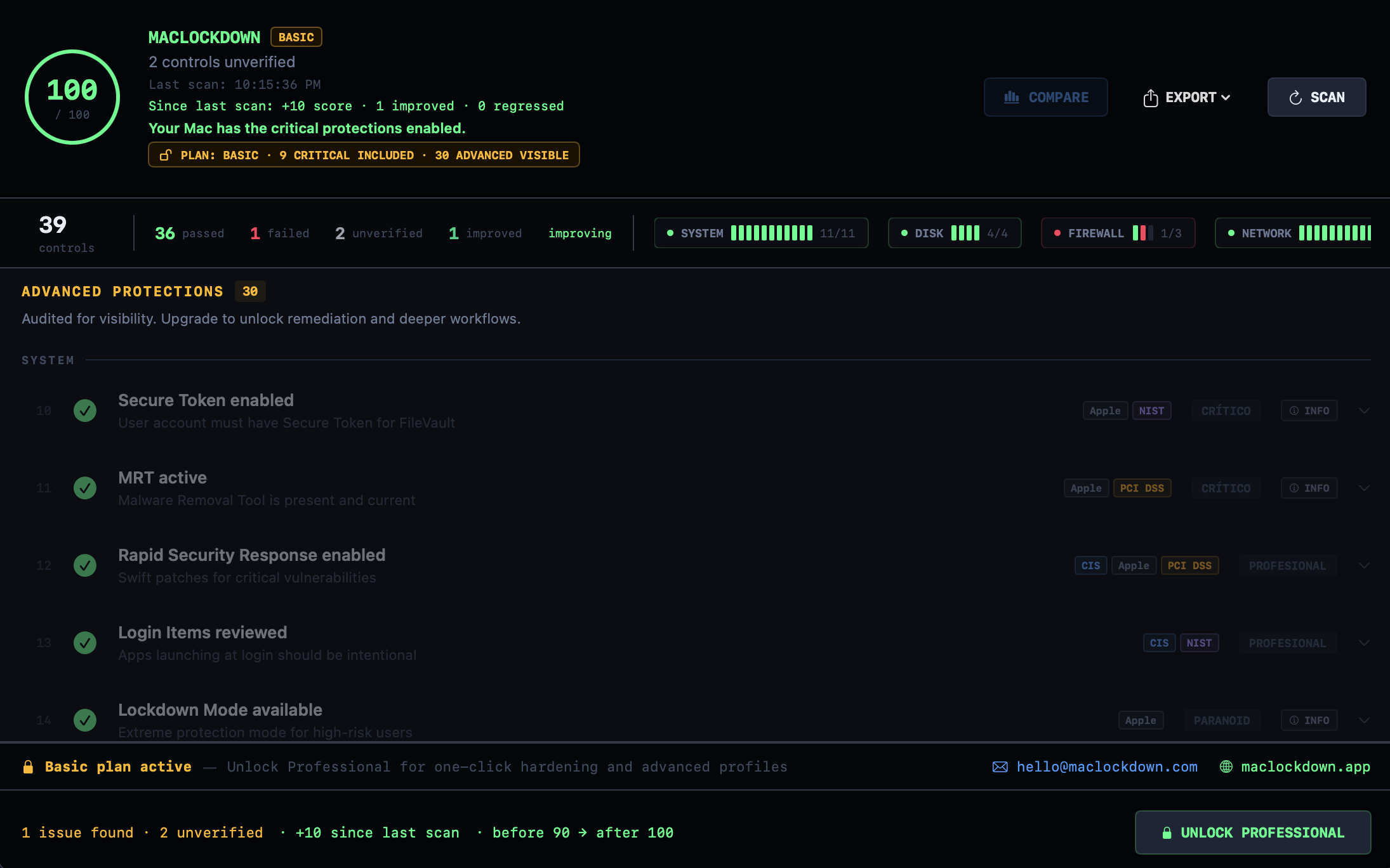This screenshot has width=1390, height=868.
Task: Expand the Login Items reviewed row chevron
Action: point(1364,643)
